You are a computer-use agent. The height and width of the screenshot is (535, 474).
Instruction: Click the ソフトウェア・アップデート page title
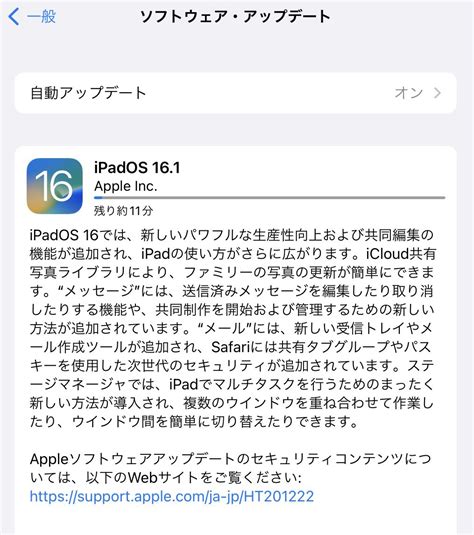tap(235, 16)
